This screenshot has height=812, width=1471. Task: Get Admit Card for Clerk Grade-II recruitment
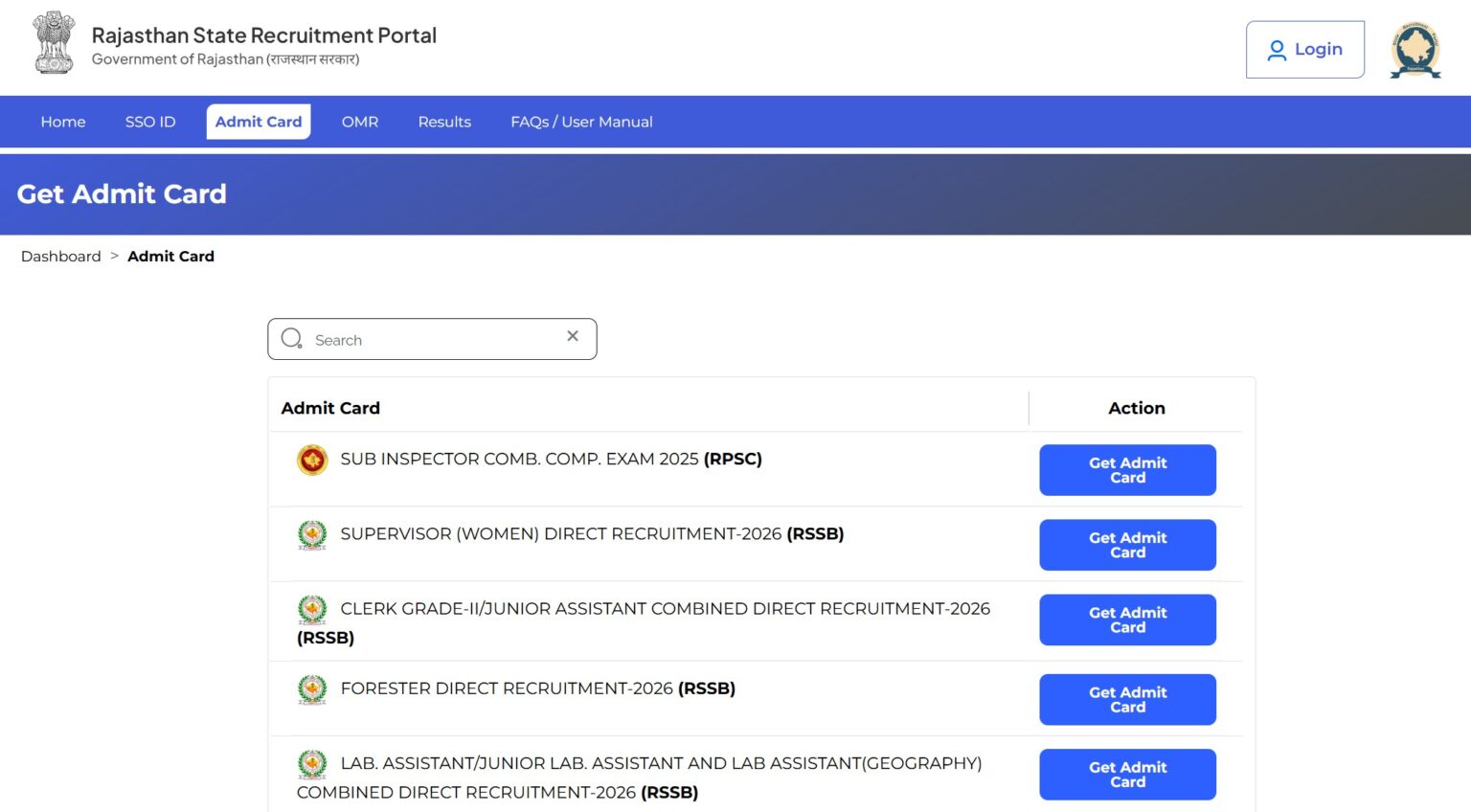coord(1128,620)
